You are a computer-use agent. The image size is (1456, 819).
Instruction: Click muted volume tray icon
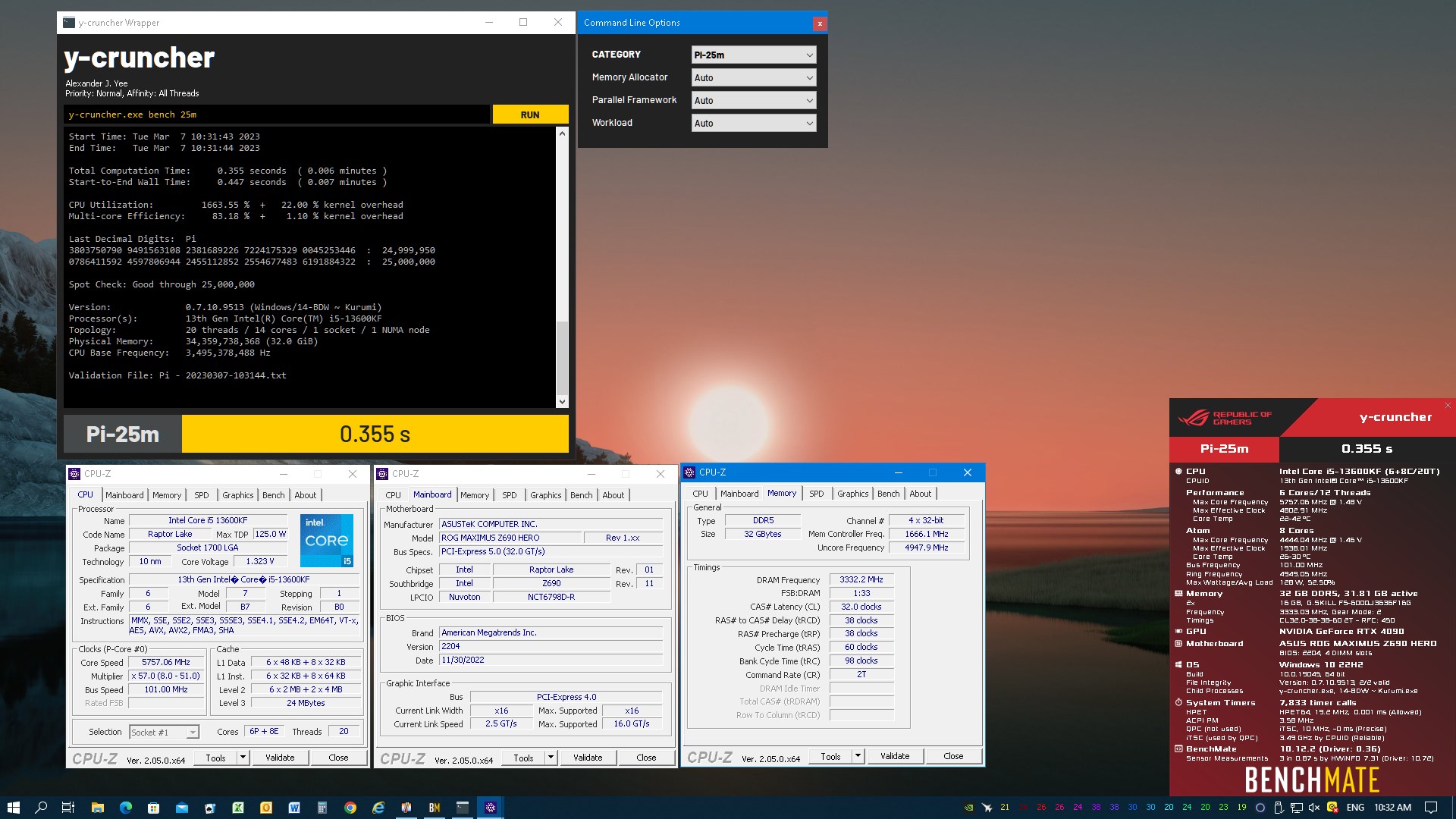pyautogui.click(x=1314, y=808)
